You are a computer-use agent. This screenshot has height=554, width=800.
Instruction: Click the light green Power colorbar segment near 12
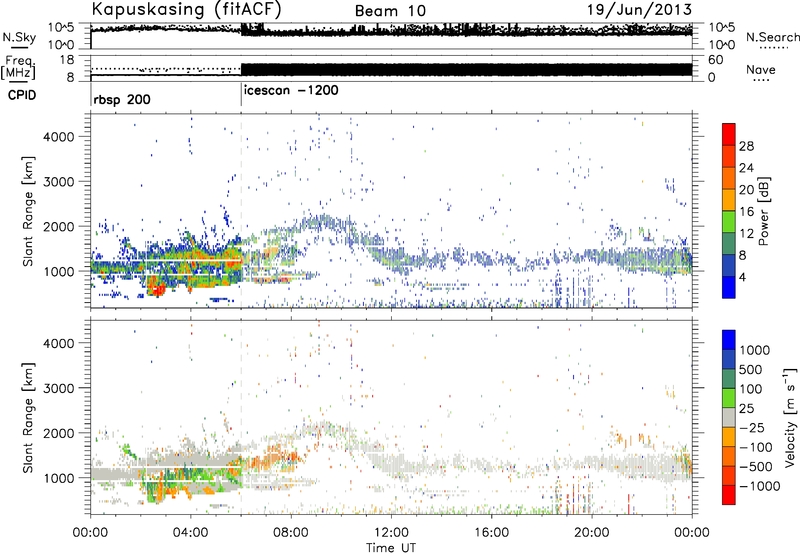[x=729, y=221]
